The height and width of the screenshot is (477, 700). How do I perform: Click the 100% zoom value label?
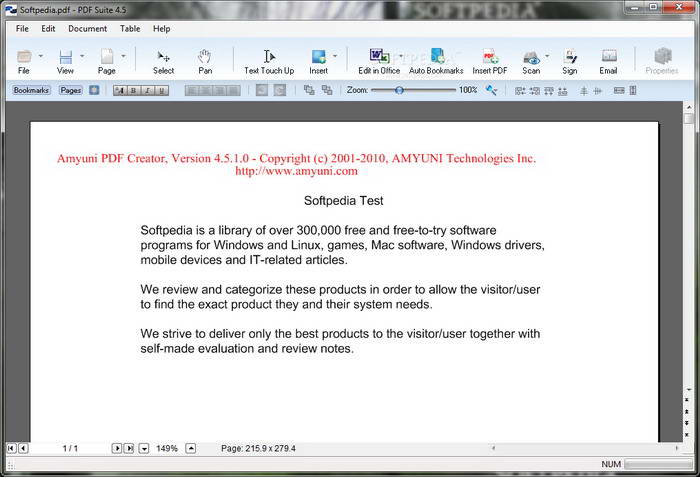pos(468,90)
